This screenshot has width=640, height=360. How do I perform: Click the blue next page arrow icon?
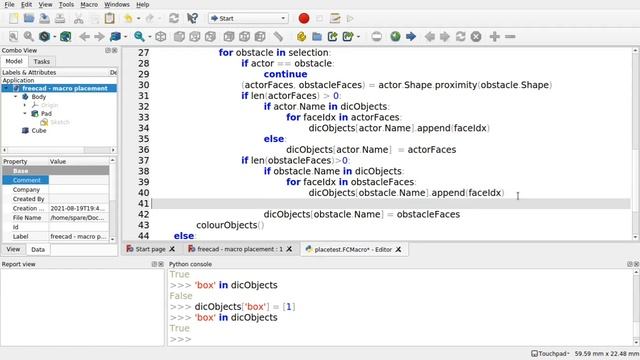click(x=411, y=36)
